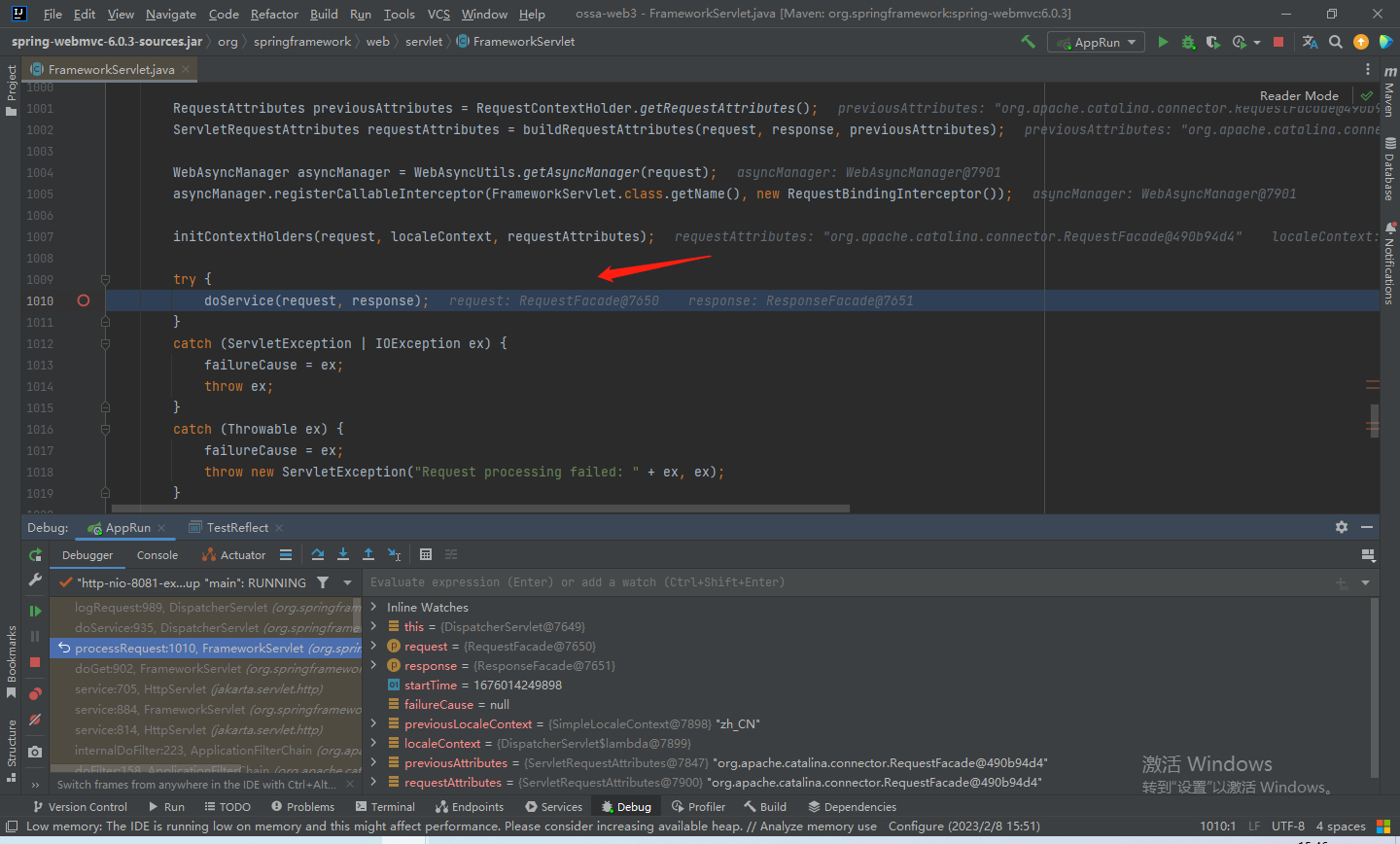This screenshot has height=844, width=1400.
Task: Open the dropdown arrow beside the profiler run icon
Action: (x=1257, y=43)
